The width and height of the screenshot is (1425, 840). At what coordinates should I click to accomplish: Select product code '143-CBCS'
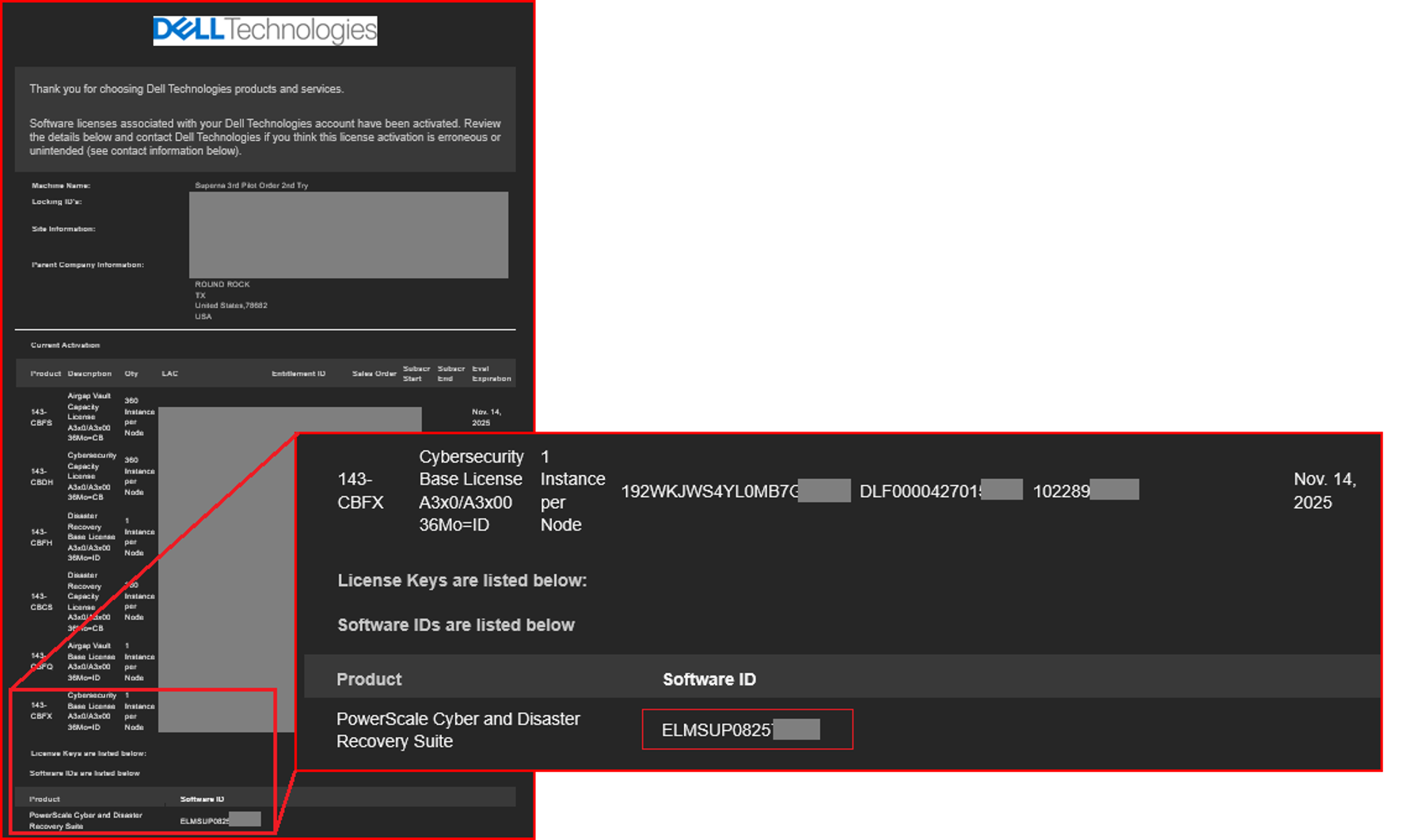tap(42, 602)
